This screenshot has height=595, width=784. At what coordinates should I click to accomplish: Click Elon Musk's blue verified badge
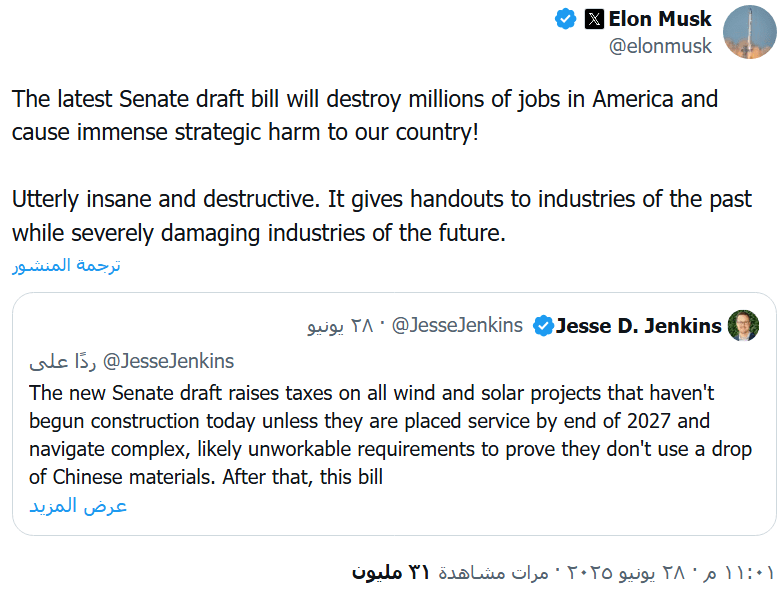(x=567, y=19)
